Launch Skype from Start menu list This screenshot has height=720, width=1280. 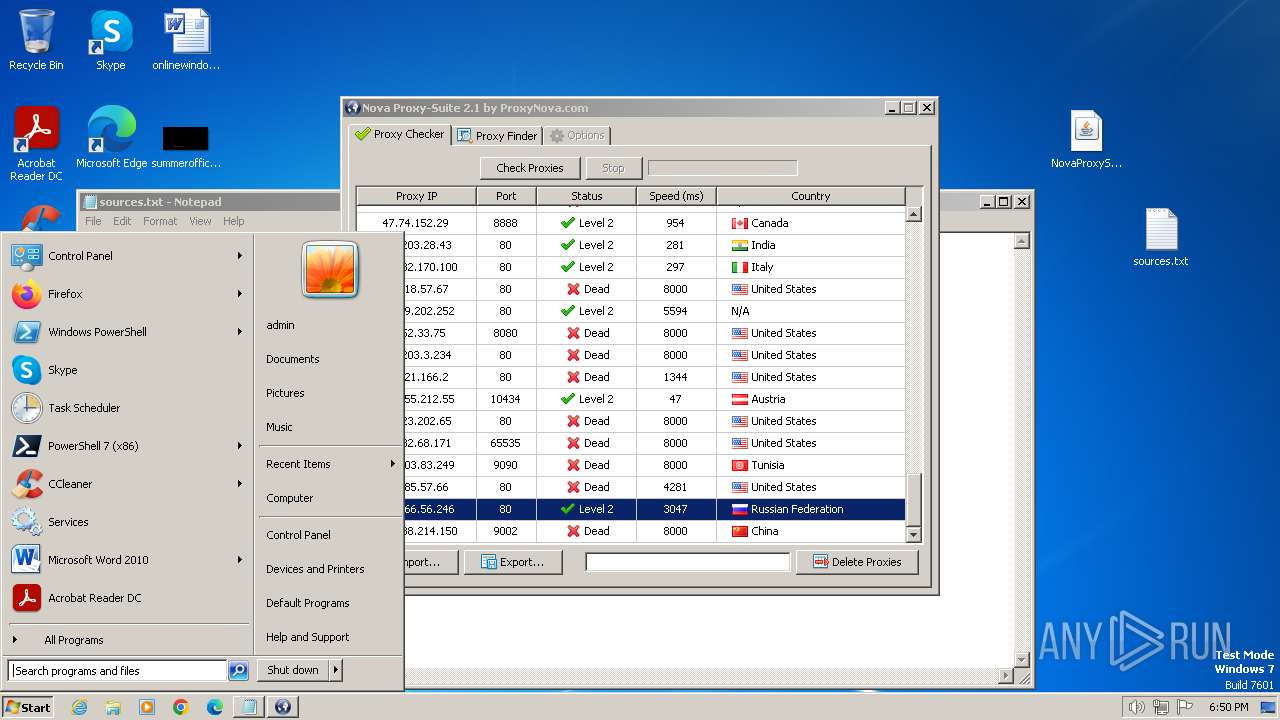point(127,370)
